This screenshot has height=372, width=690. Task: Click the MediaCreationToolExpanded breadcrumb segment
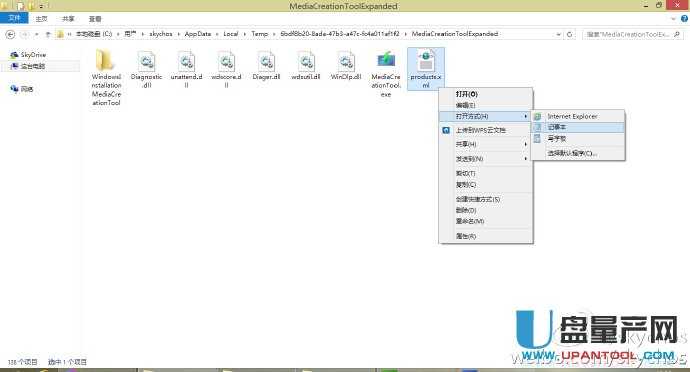tap(455, 34)
